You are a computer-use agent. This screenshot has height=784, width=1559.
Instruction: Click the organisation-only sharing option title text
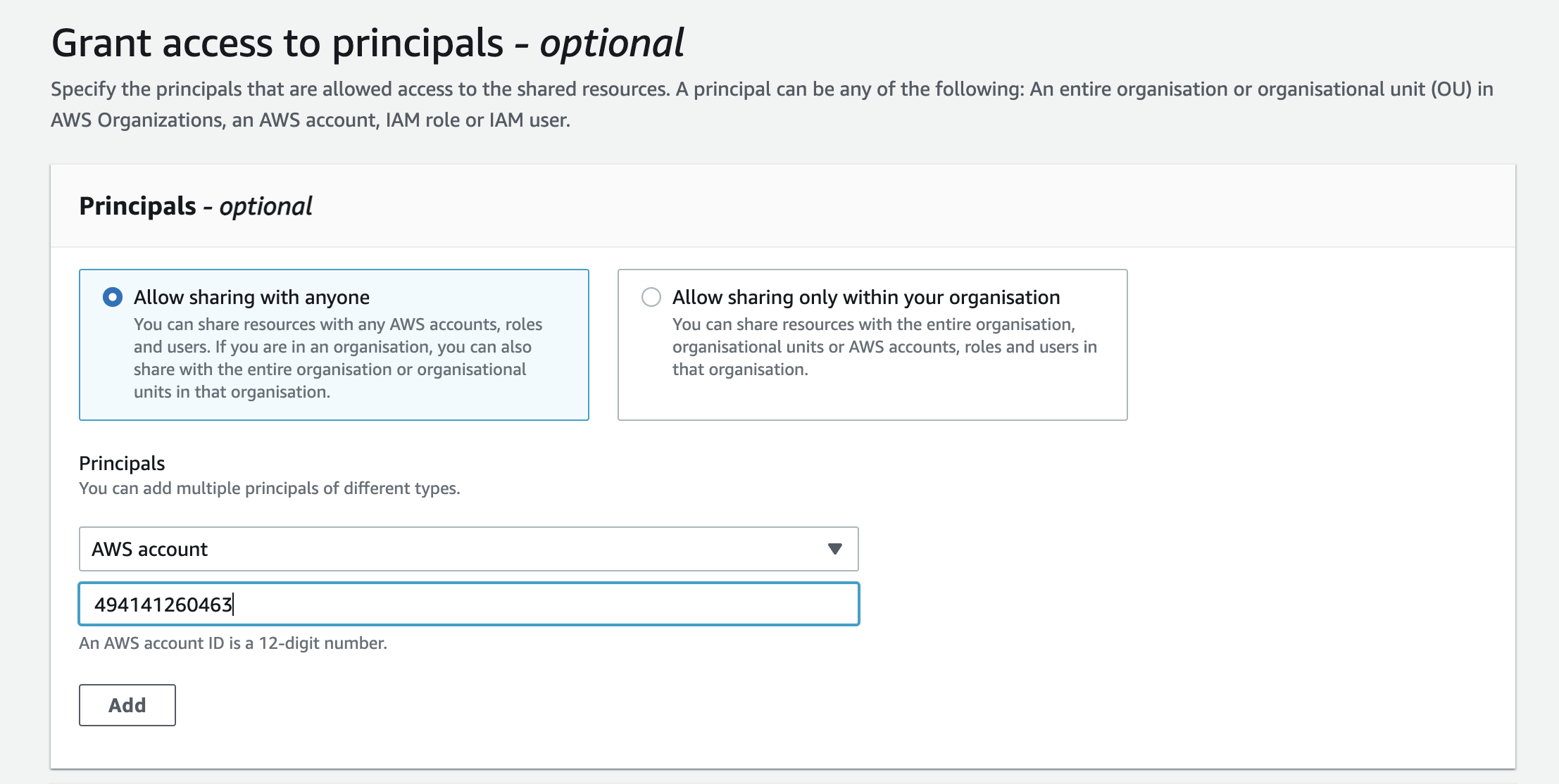coord(865,298)
